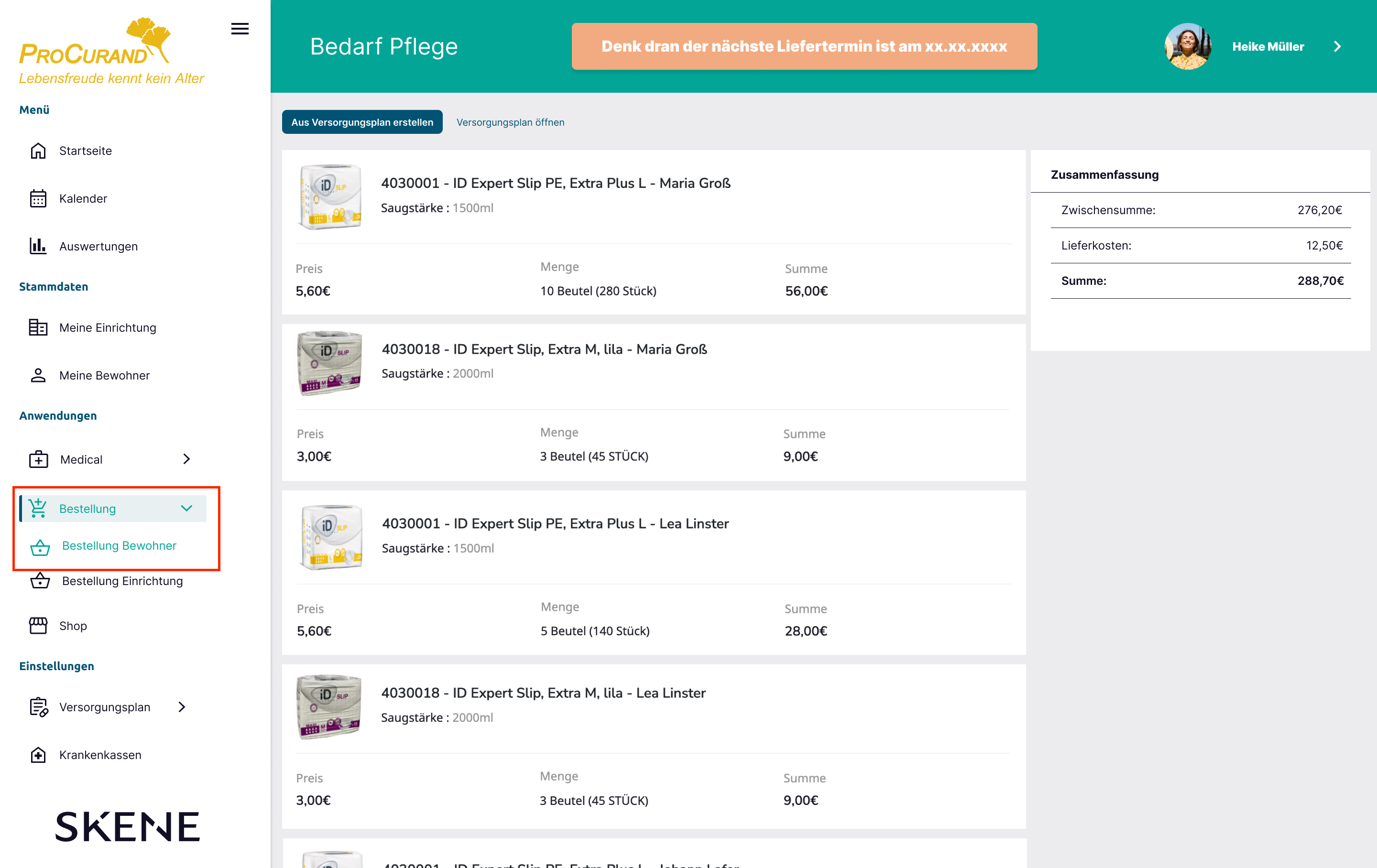Click Aus Versorgungsplan erstellen button
This screenshot has width=1377, height=868.
point(362,122)
